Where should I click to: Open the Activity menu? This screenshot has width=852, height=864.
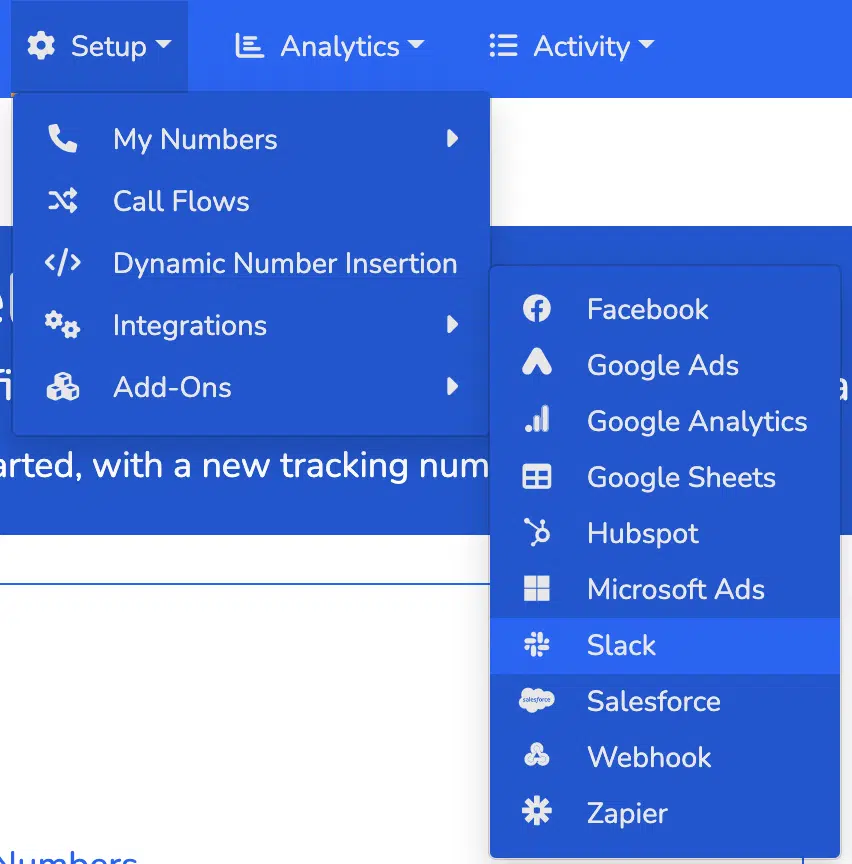tap(572, 46)
